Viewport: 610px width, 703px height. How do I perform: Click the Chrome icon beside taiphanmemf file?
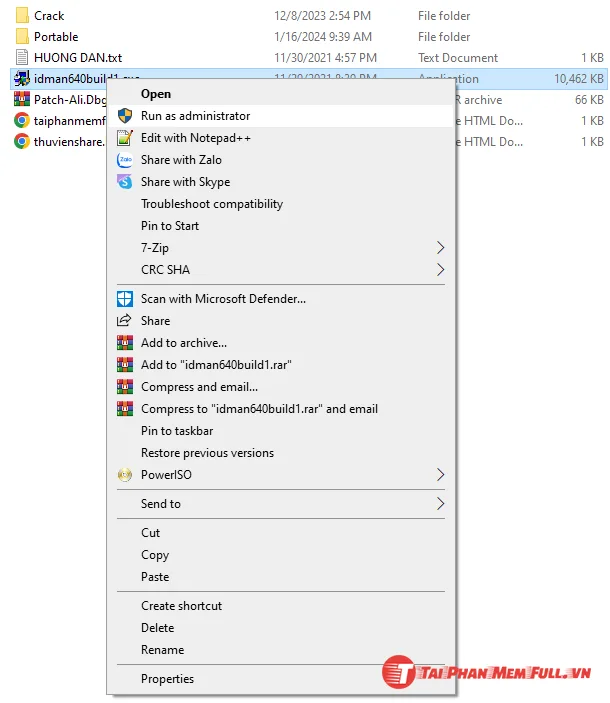tap(22, 120)
